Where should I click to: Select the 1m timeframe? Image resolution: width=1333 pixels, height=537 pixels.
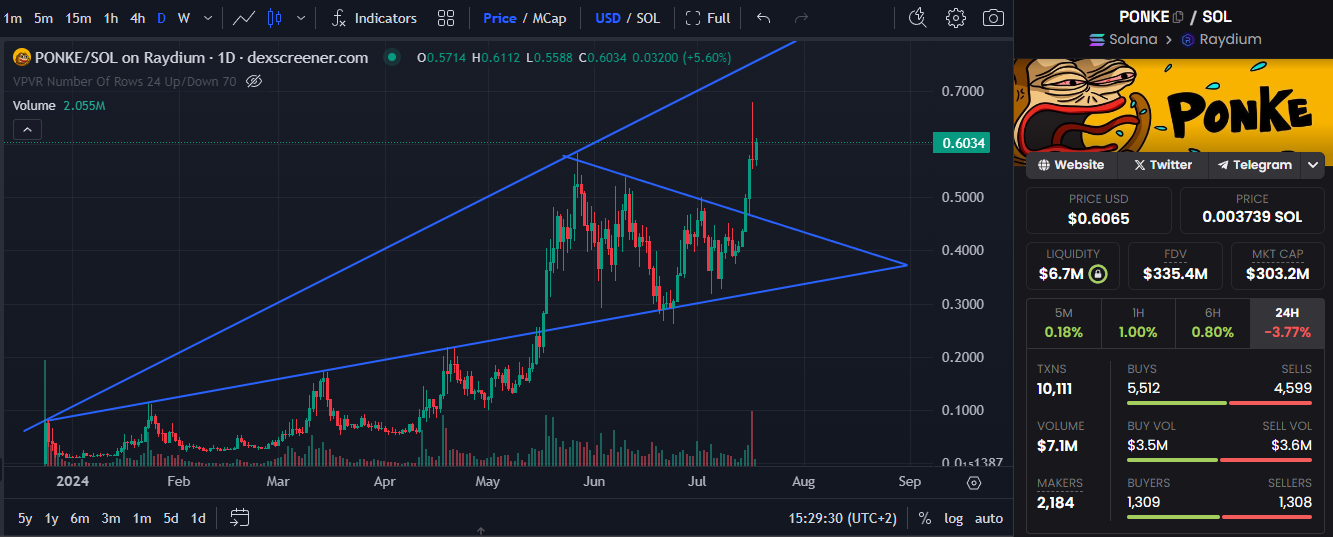[x=13, y=18]
